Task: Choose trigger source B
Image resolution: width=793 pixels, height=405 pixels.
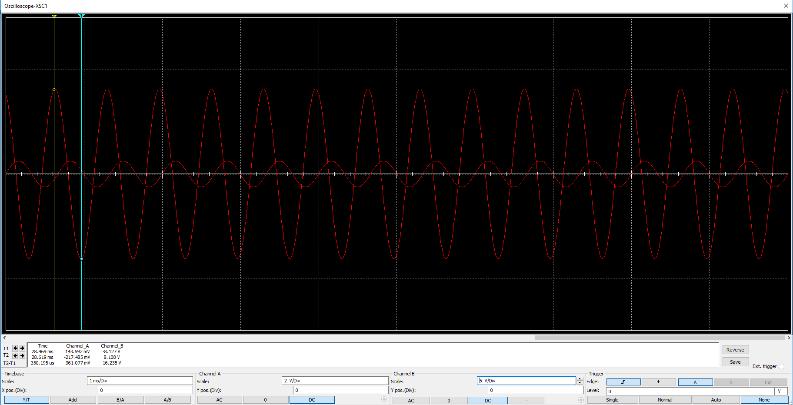Action: (731, 382)
